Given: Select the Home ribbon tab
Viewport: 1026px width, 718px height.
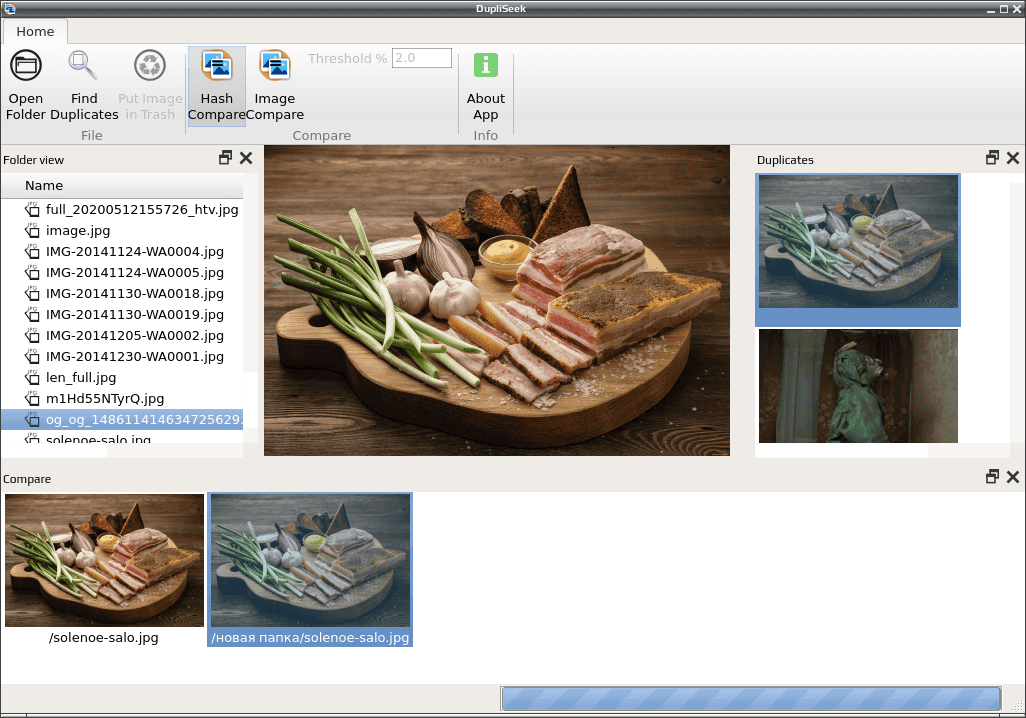Looking at the screenshot, I should pyautogui.click(x=35, y=31).
